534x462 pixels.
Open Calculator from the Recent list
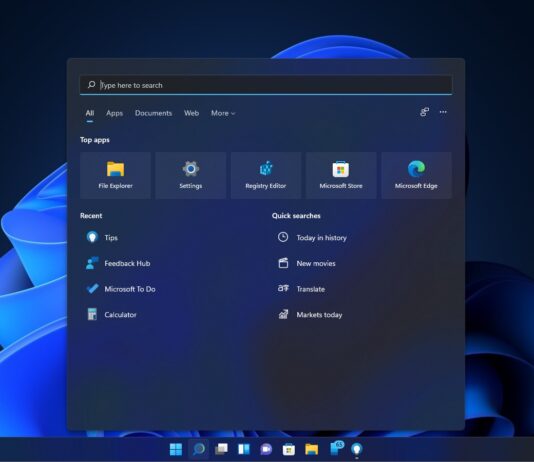111,315
